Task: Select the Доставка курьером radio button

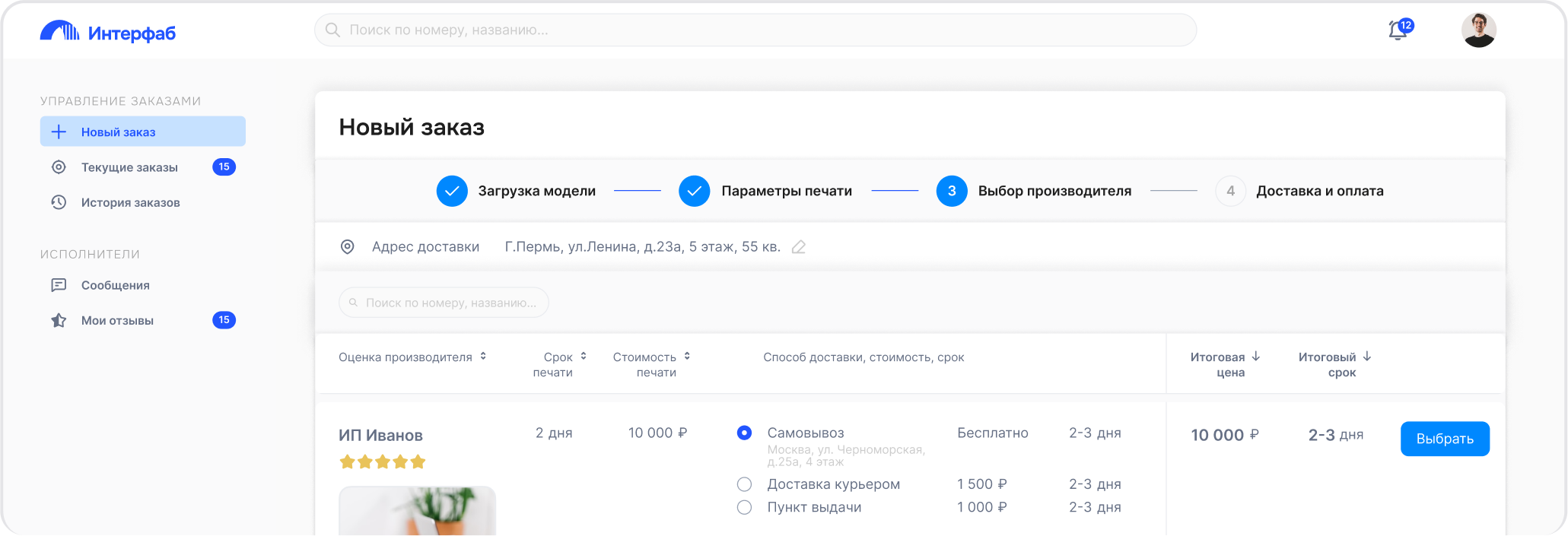Action: point(744,484)
